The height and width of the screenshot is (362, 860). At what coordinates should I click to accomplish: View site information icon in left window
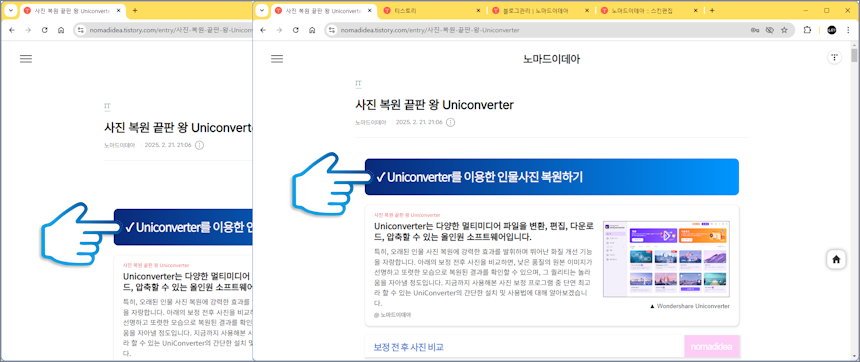click(80, 30)
